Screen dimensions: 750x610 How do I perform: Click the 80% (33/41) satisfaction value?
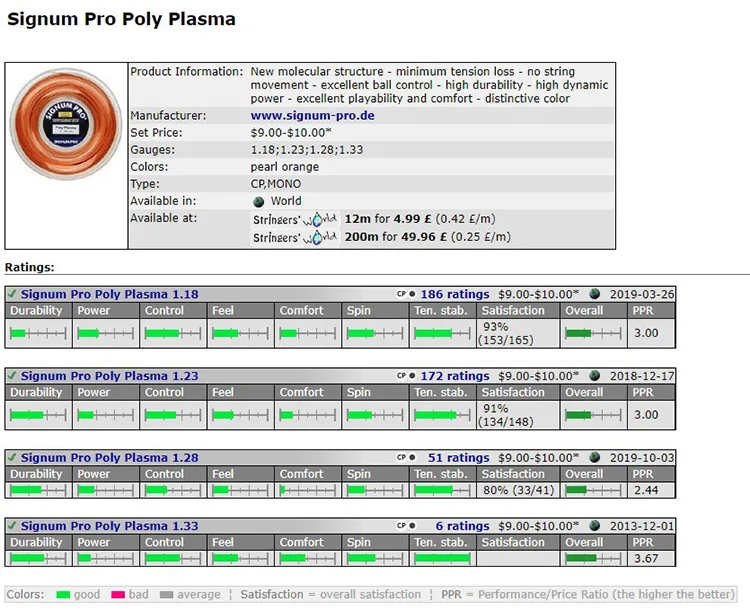tap(518, 490)
